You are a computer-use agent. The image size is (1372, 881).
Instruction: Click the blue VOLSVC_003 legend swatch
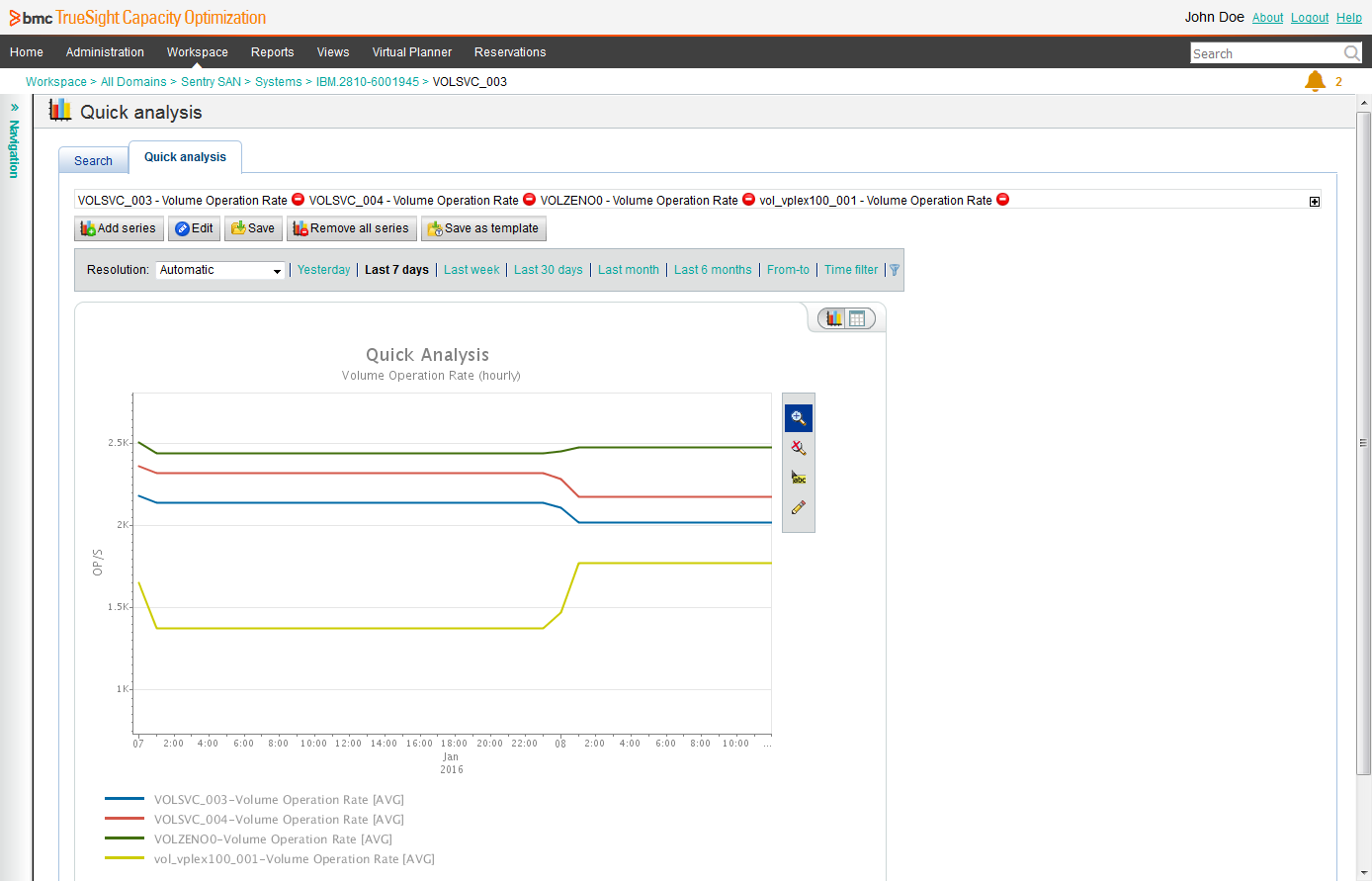coord(125,799)
